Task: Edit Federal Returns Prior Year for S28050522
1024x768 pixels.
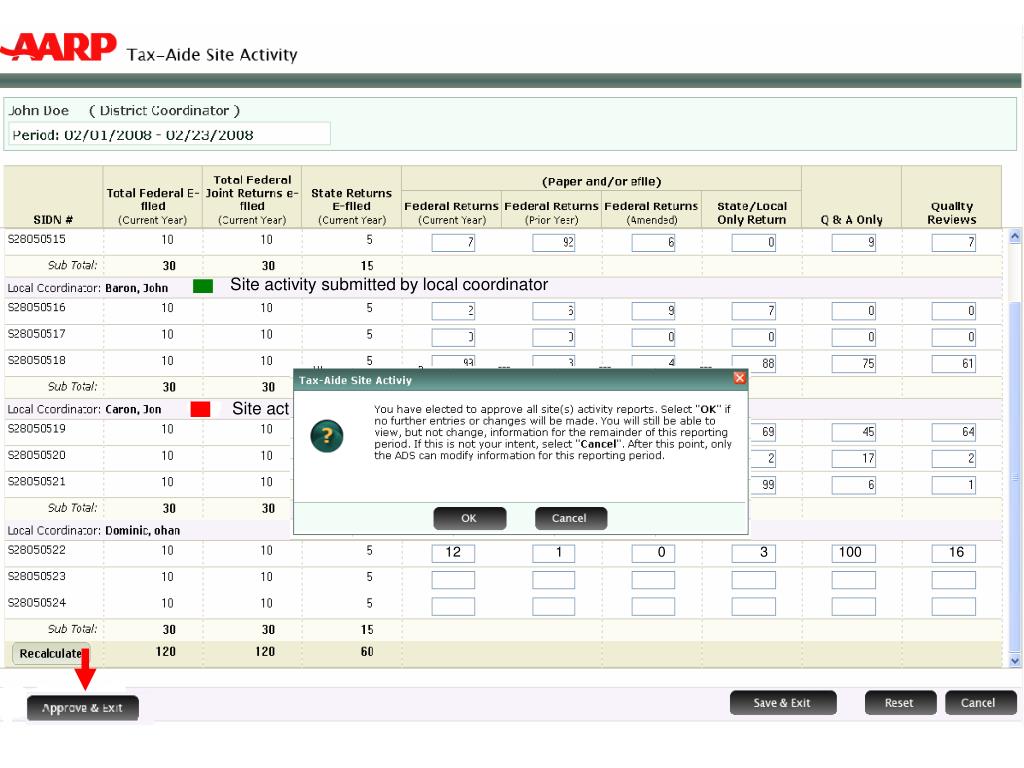Action: tap(554, 553)
